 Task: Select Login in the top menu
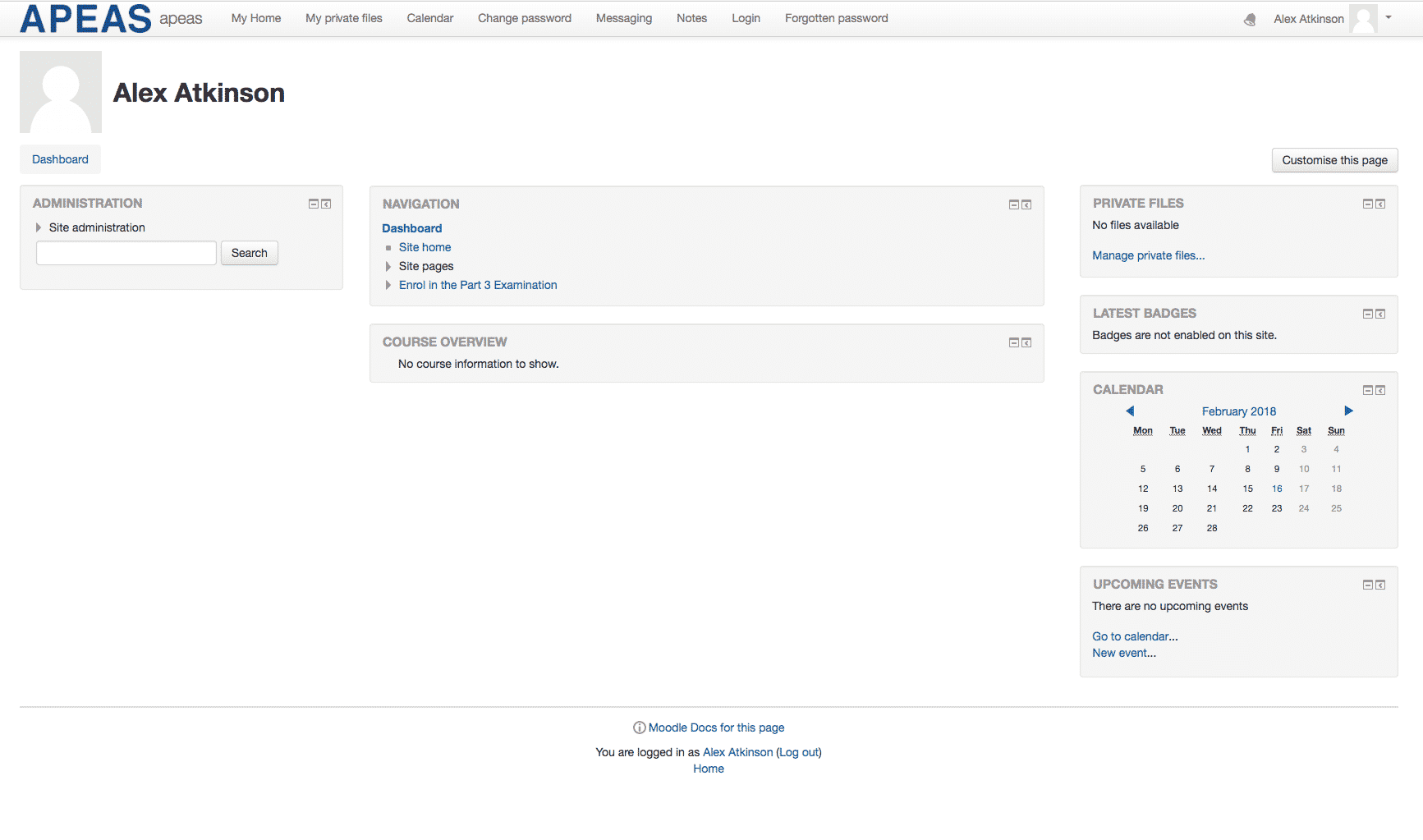[x=746, y=18]
